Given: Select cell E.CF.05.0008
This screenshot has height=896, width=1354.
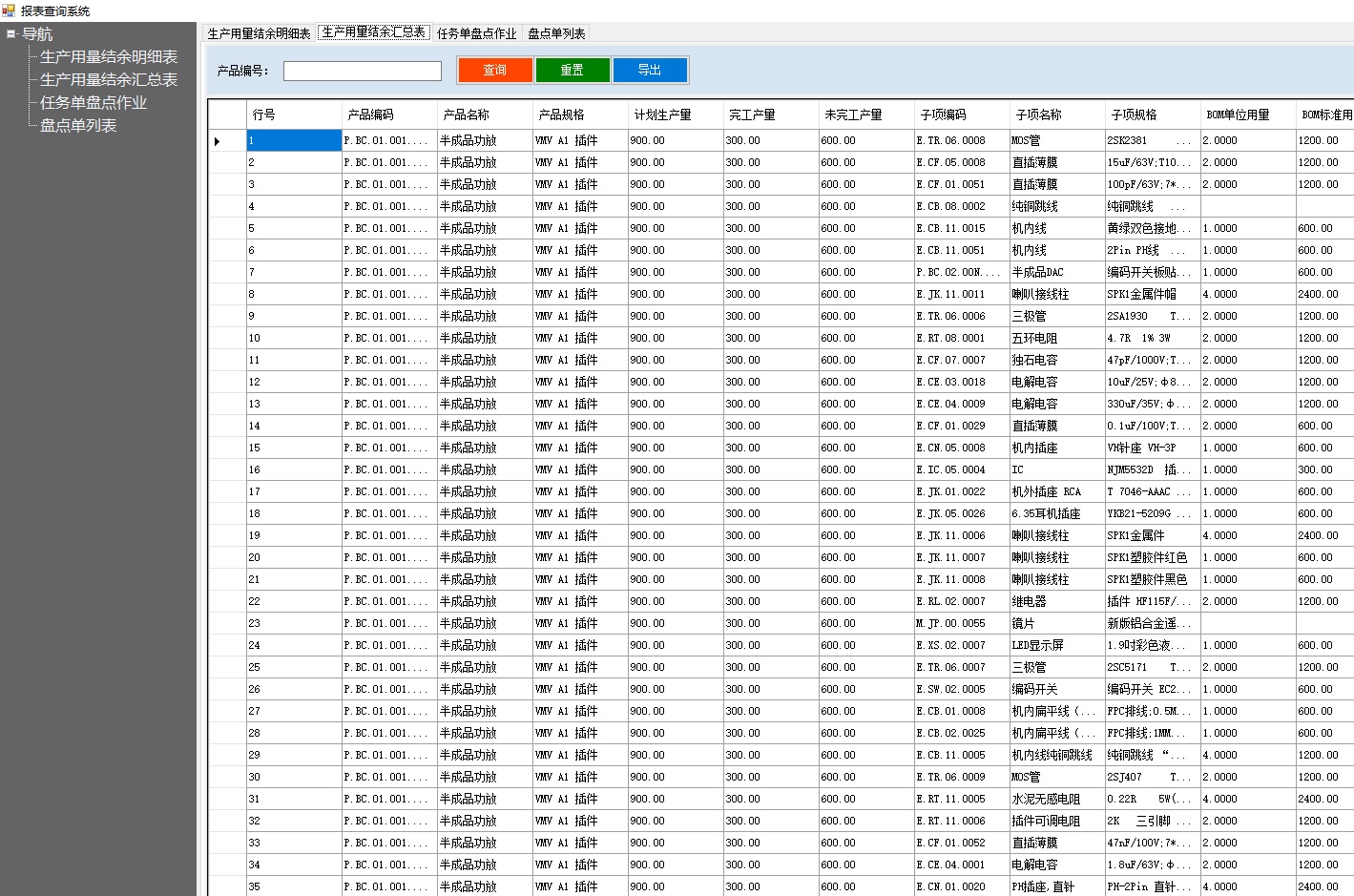Looking at the screenshot, I should (962, 163).
